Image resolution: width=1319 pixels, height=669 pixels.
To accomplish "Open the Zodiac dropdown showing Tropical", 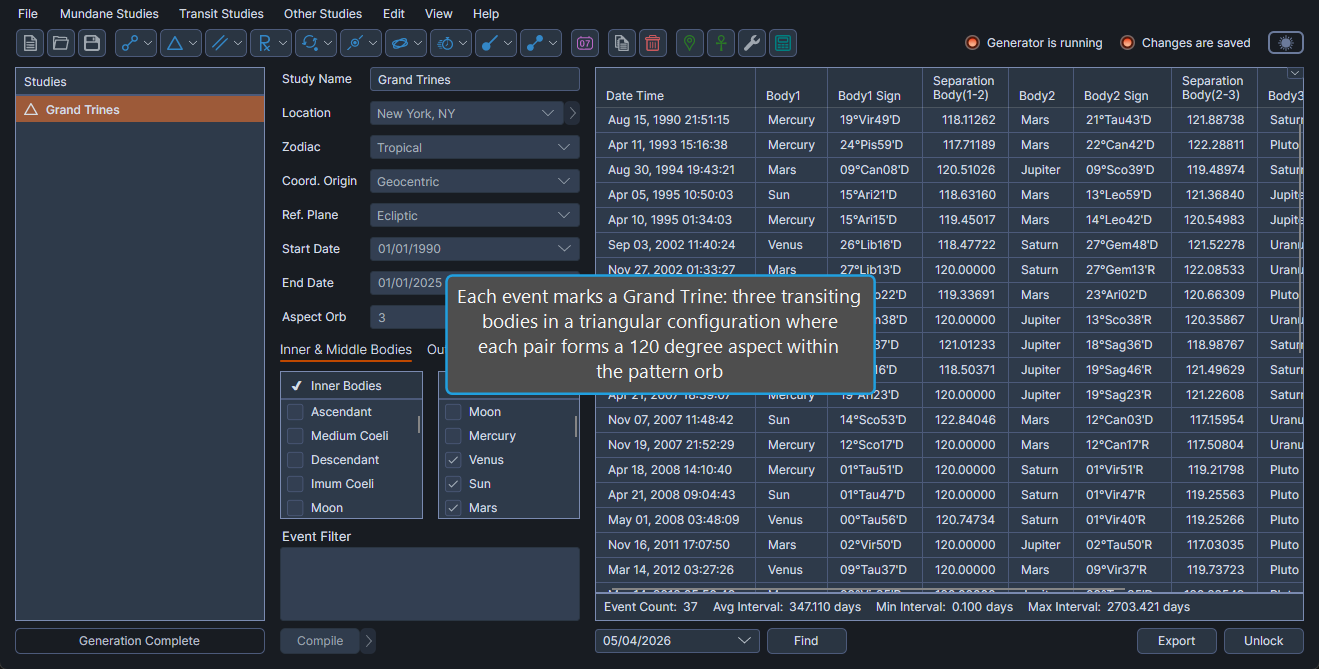I will pos(475,148).
